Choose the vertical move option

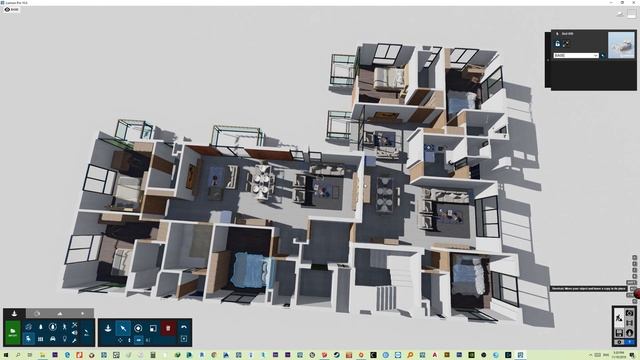[129, 340]
